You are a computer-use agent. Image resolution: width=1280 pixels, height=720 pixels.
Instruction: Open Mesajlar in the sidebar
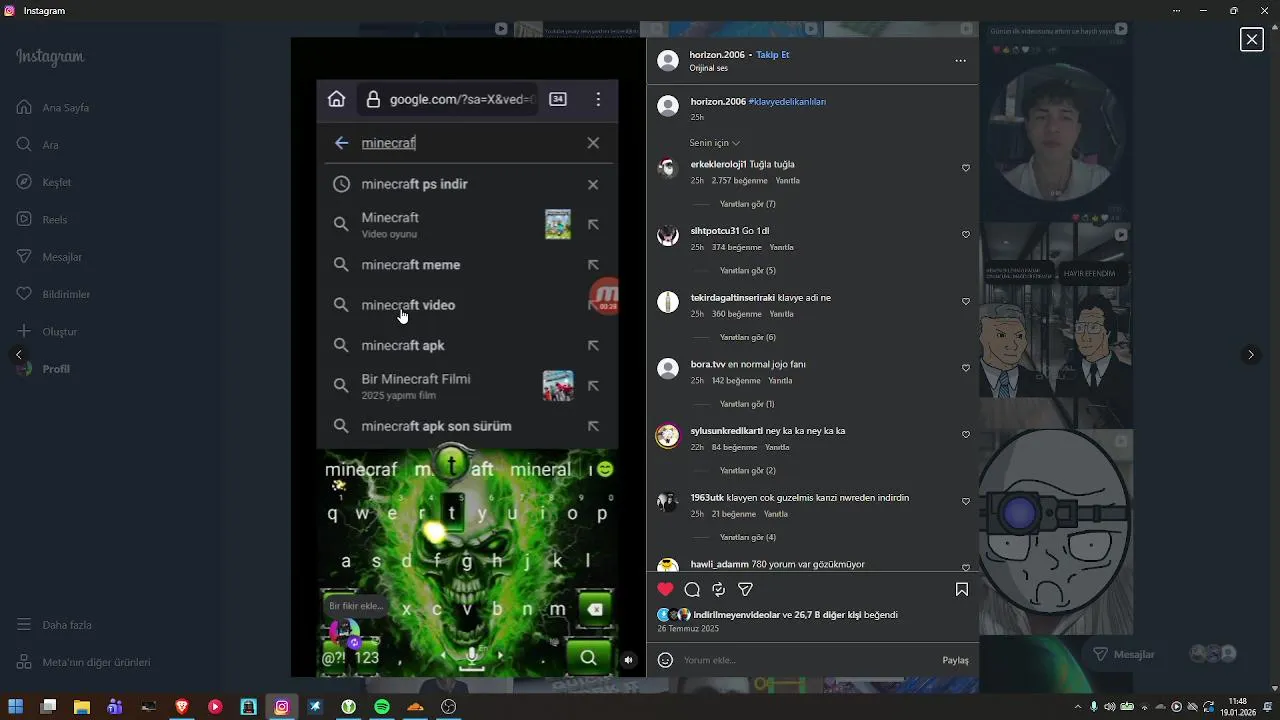coord(50,257)
